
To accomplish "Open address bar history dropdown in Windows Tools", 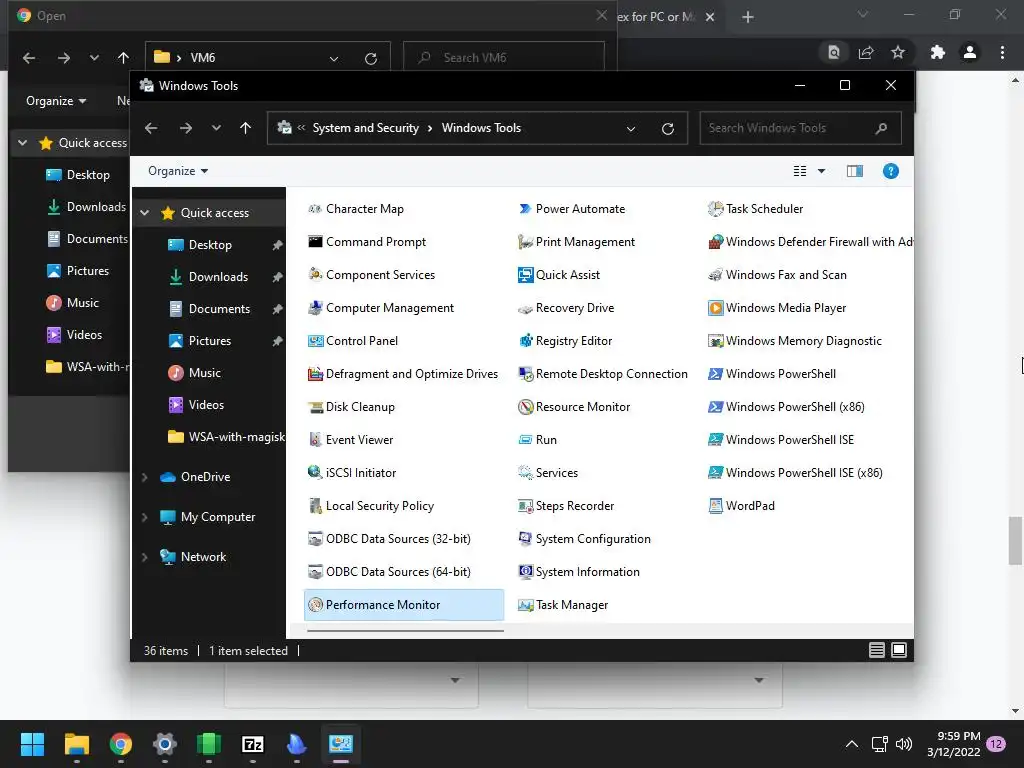I will pos(631,129).
